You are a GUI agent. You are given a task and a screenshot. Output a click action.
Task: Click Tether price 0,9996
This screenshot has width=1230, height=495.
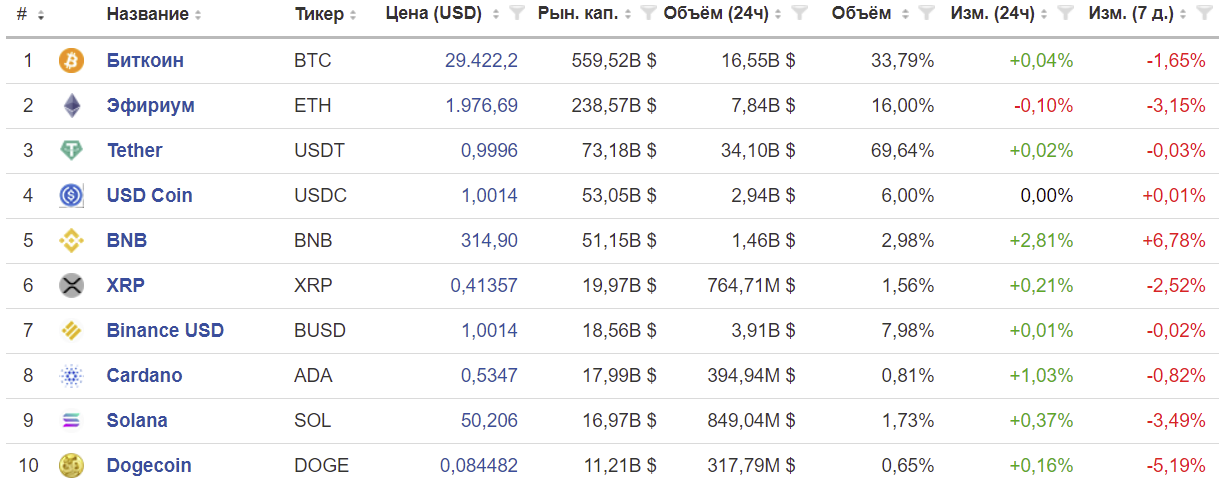(x=489, y=151)
